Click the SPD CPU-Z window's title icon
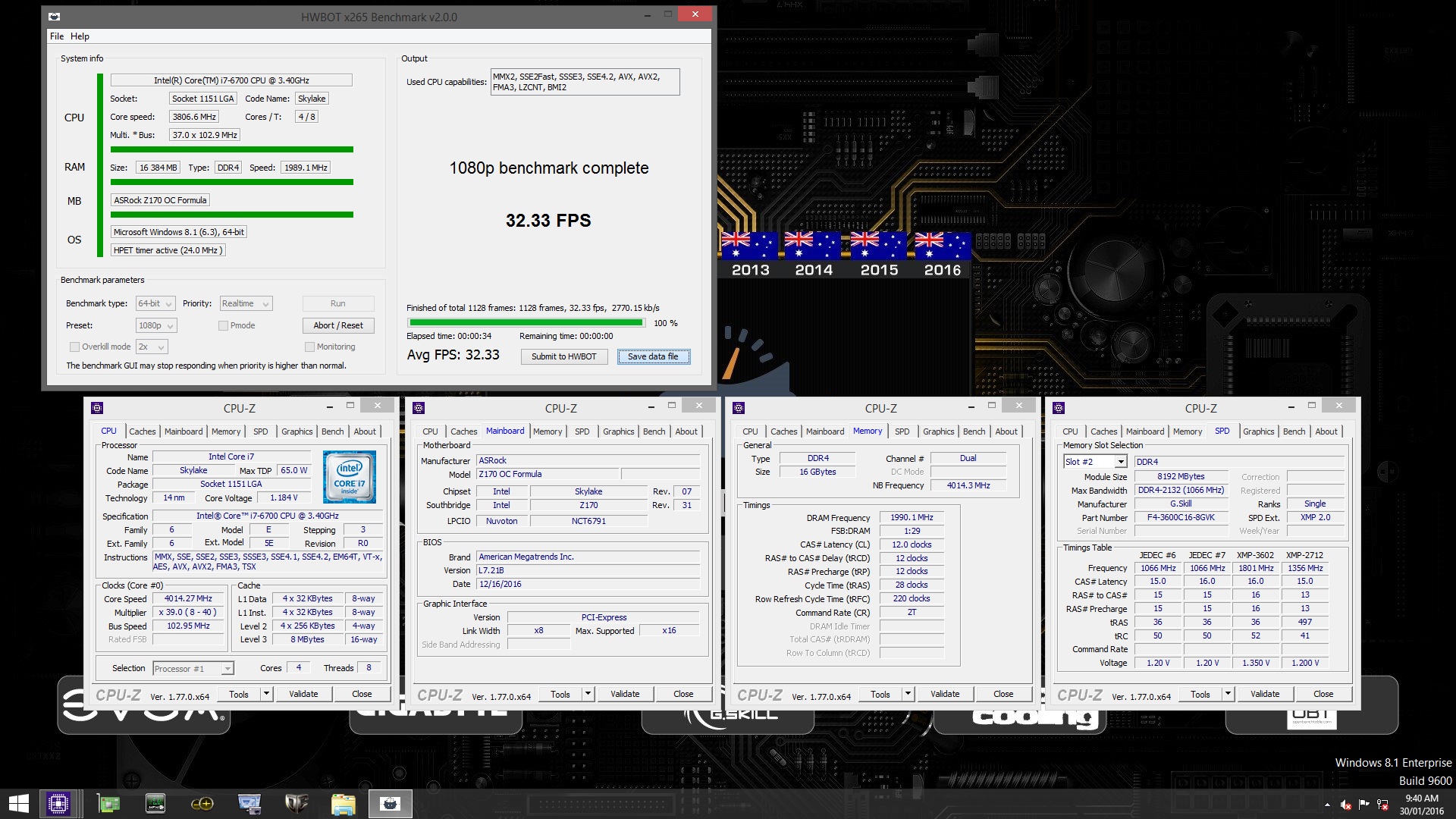The width and height of the screenshot is (1456, 819). pyautogui.click(x=1059, y=408)
